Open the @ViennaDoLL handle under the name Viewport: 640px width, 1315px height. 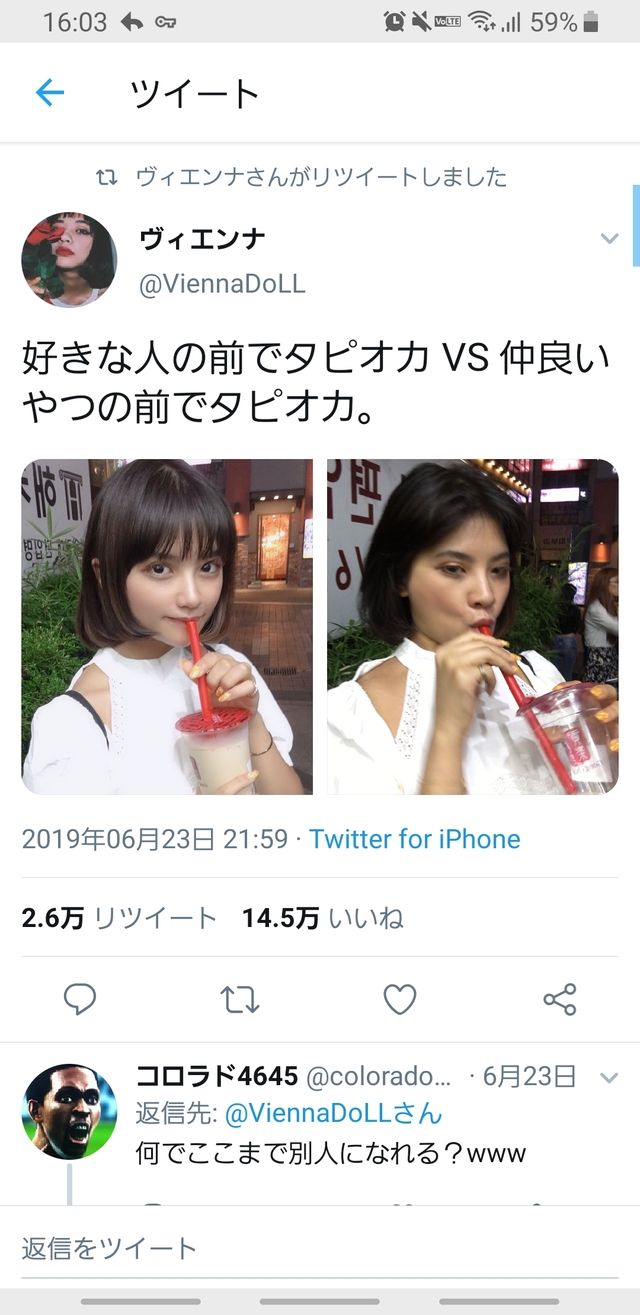pyautogui.click(x=222, y=284)
